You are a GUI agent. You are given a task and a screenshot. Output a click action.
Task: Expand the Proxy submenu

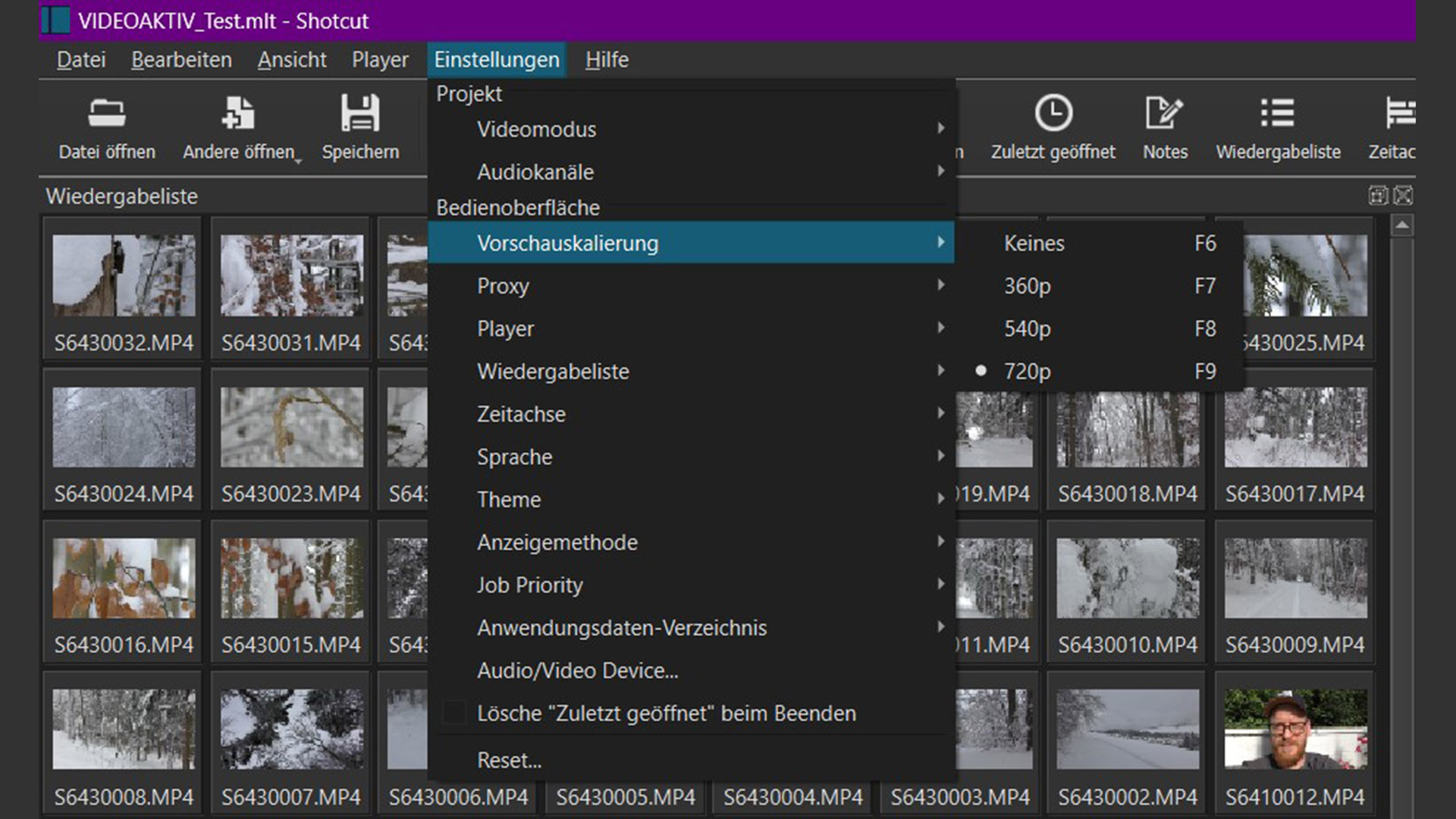(503, 286)
